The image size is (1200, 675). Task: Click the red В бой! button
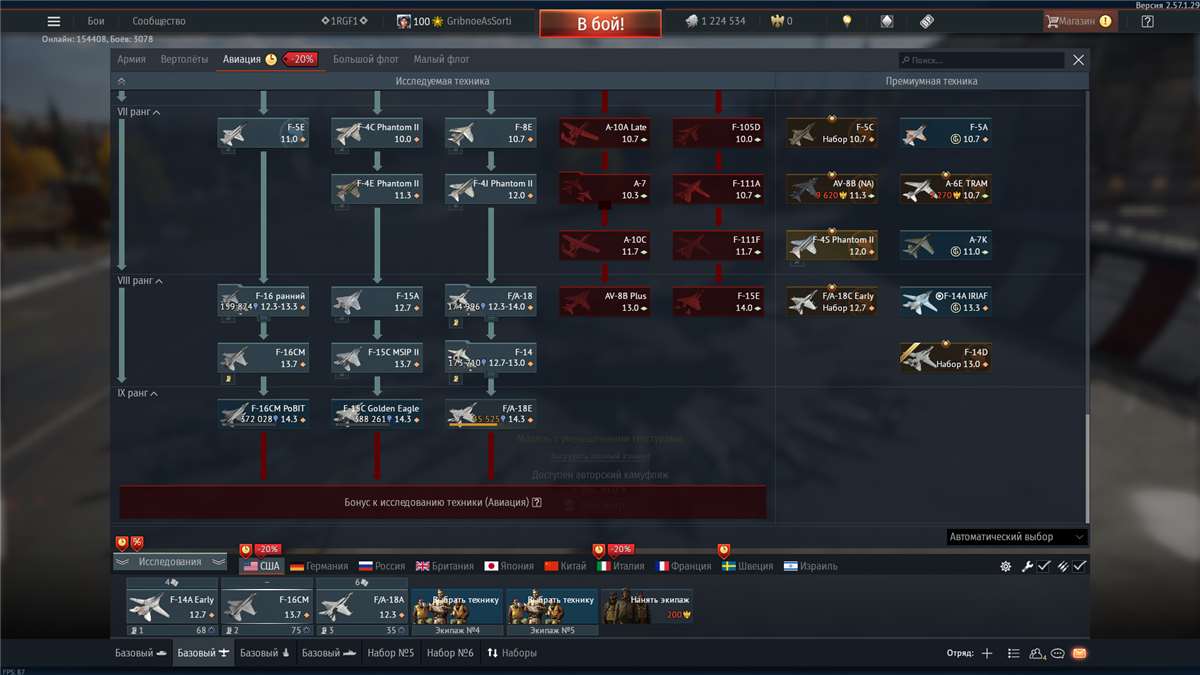point(600,24)
